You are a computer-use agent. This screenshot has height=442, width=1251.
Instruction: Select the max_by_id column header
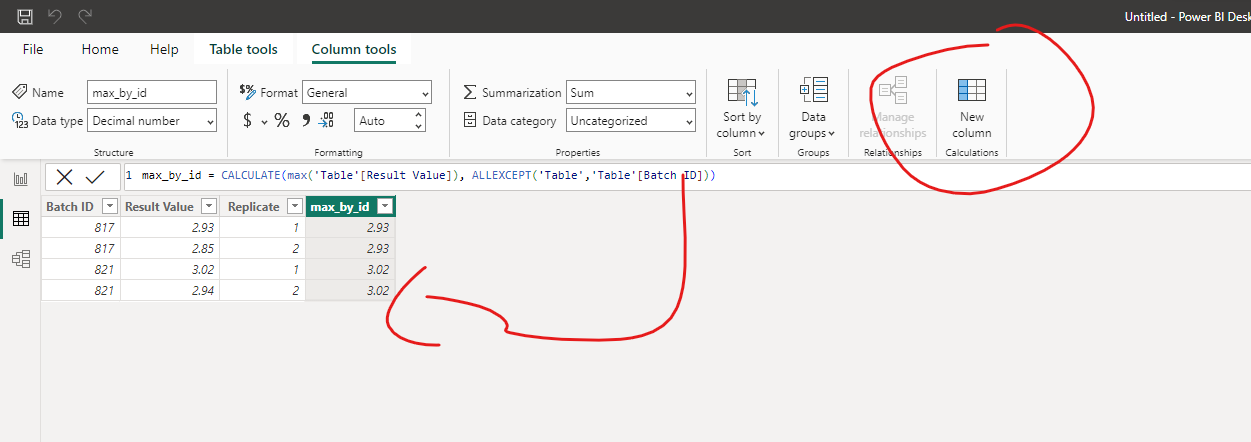point(351,206)
